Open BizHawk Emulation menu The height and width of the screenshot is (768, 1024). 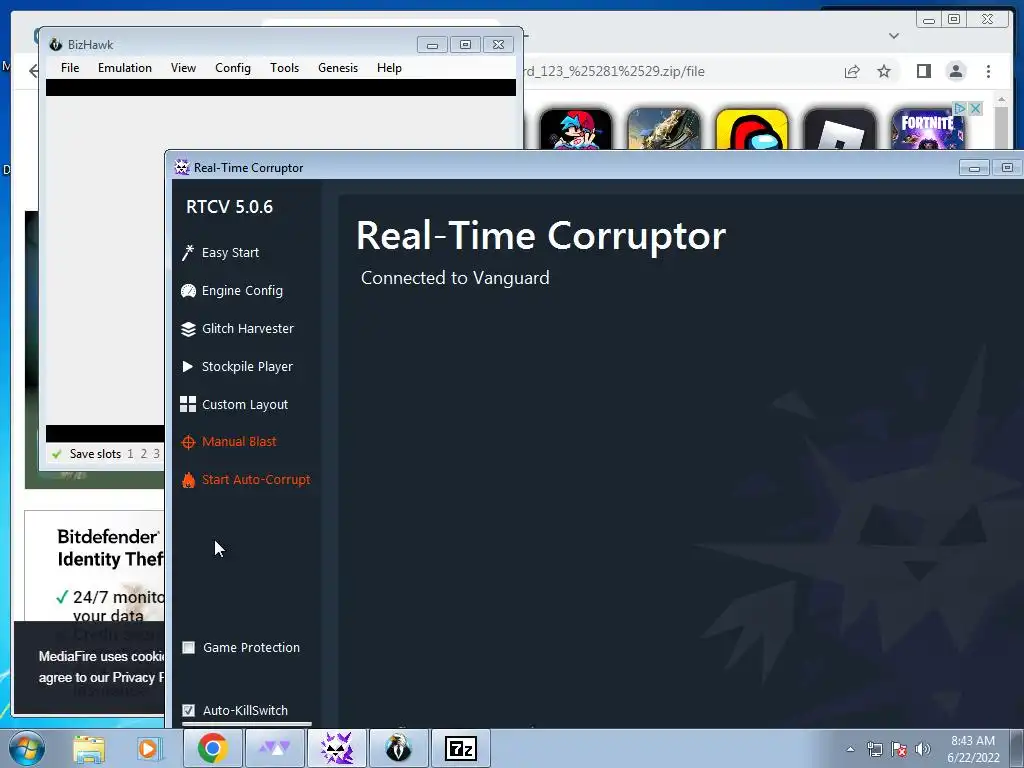125,68
